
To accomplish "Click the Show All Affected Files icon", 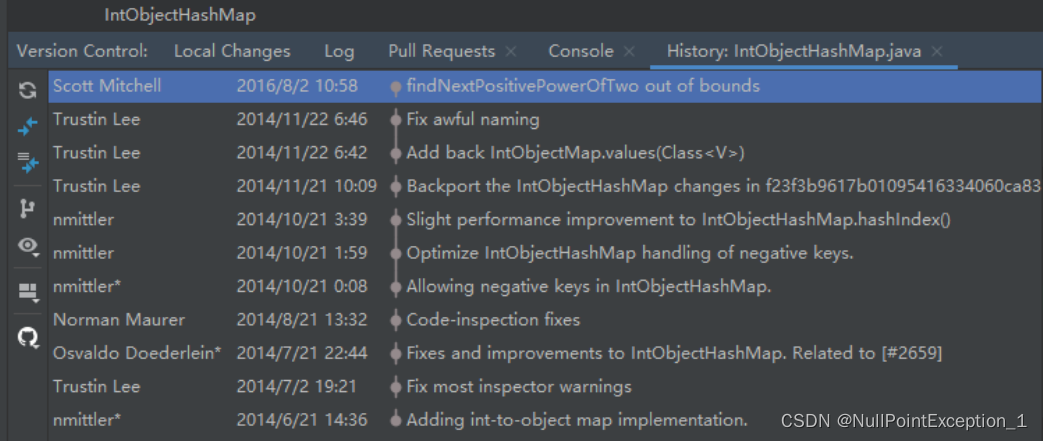I will (27, 162).
